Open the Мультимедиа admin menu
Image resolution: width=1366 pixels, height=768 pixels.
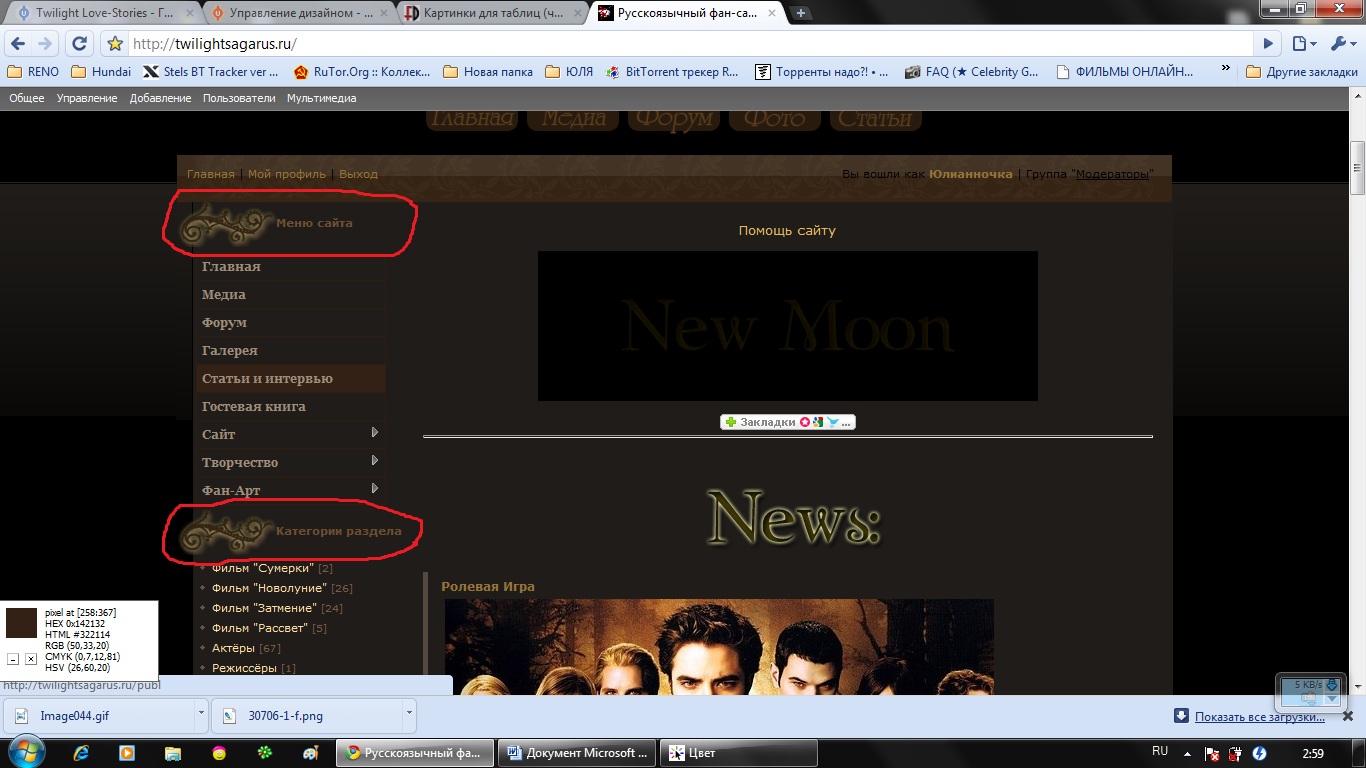[322, 98]
